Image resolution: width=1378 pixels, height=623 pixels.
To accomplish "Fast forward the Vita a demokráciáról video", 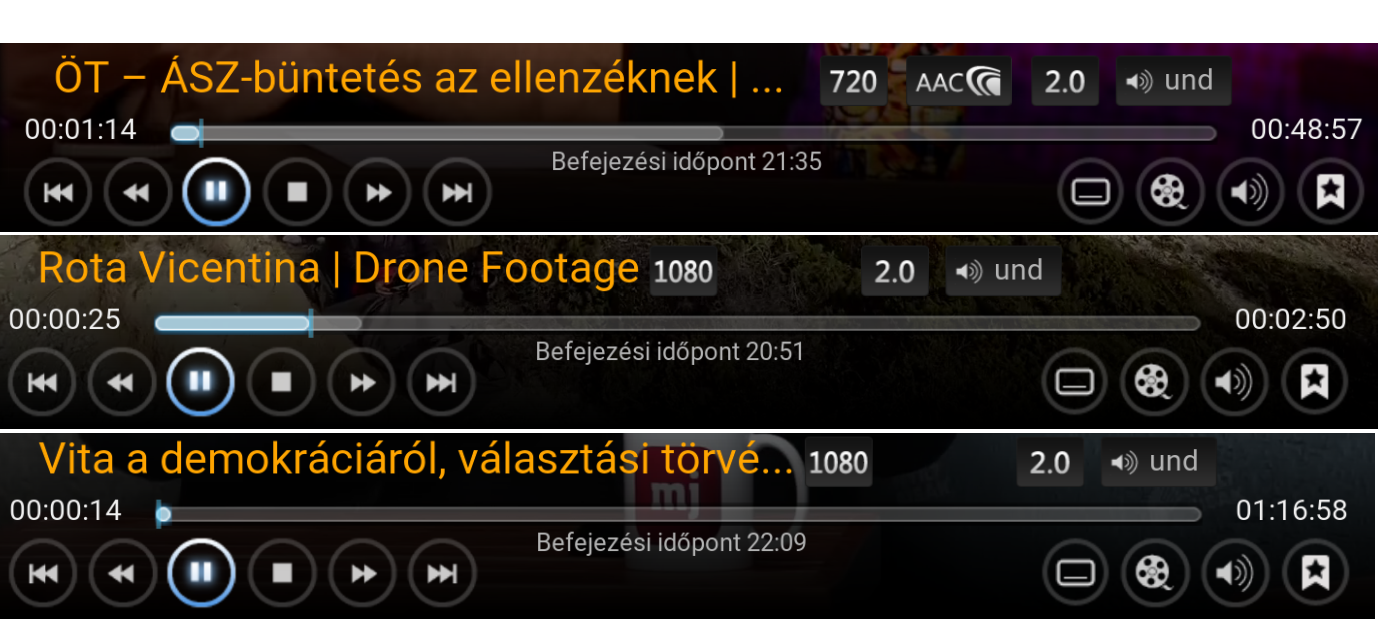I will (363, 573).
